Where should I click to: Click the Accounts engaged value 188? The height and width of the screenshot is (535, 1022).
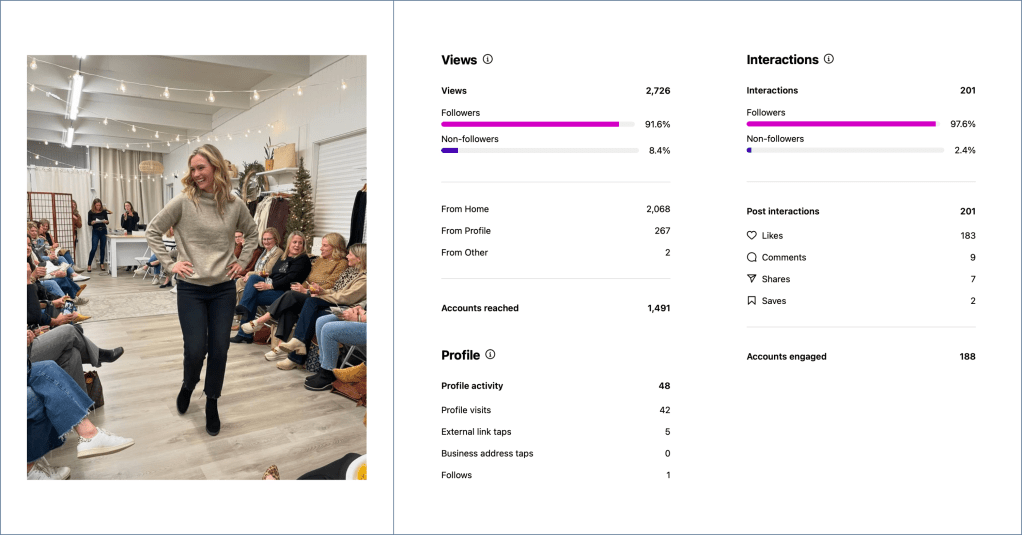pyautogui.click(x=967, y=356)
